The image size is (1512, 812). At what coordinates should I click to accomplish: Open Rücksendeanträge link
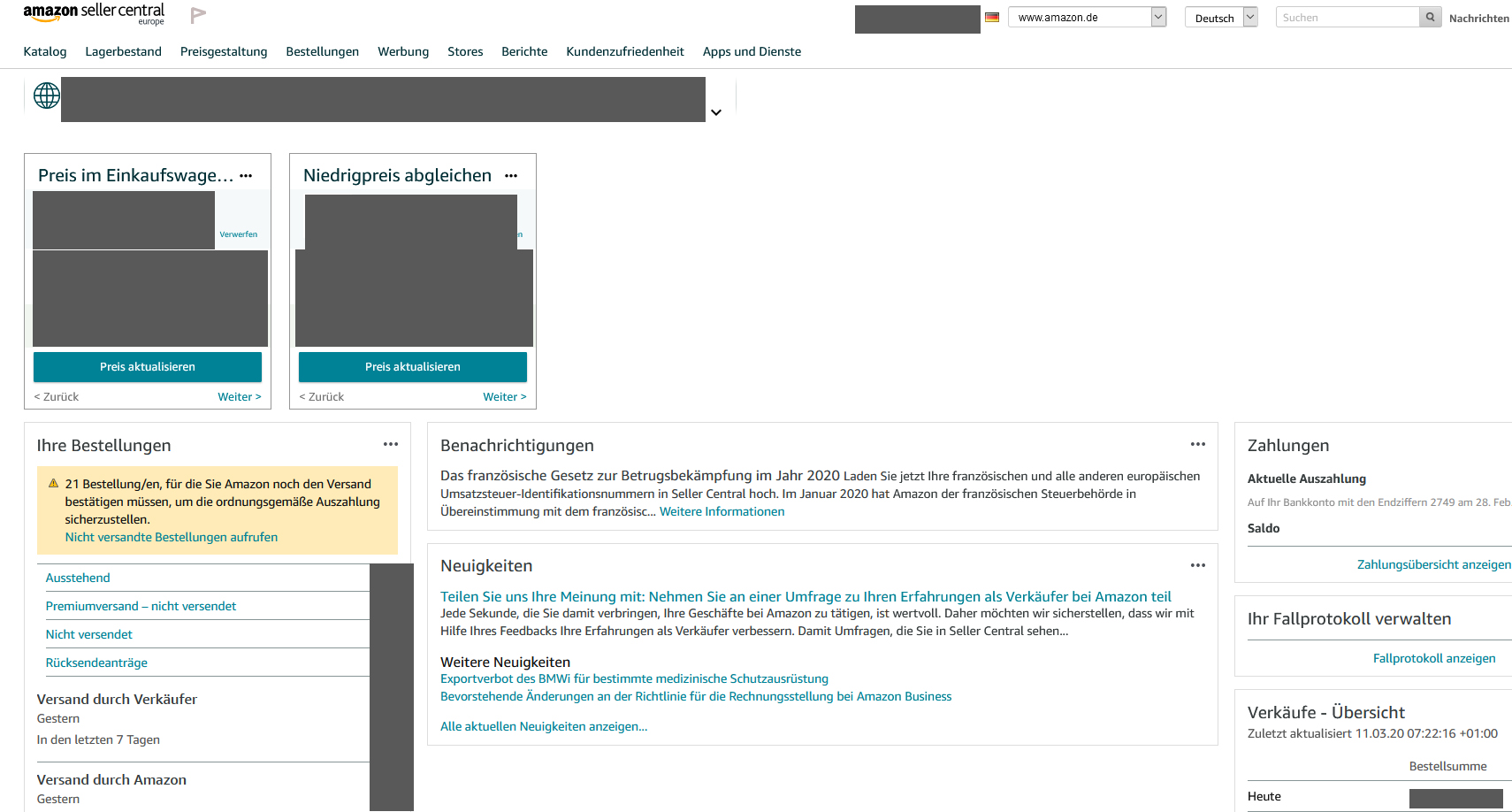(x=96, y=663)
